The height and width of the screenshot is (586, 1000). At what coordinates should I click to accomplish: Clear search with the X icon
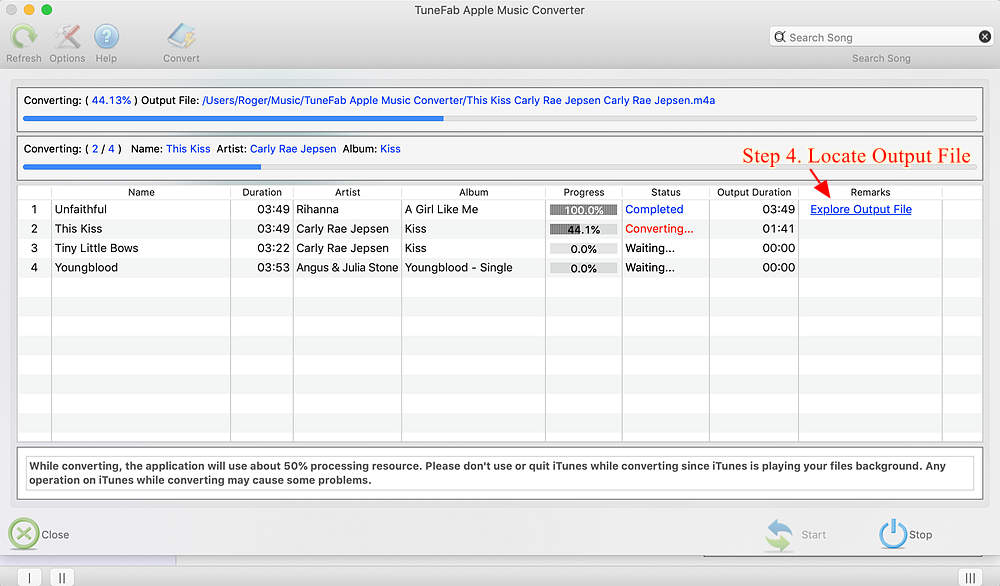click(984, 37)
